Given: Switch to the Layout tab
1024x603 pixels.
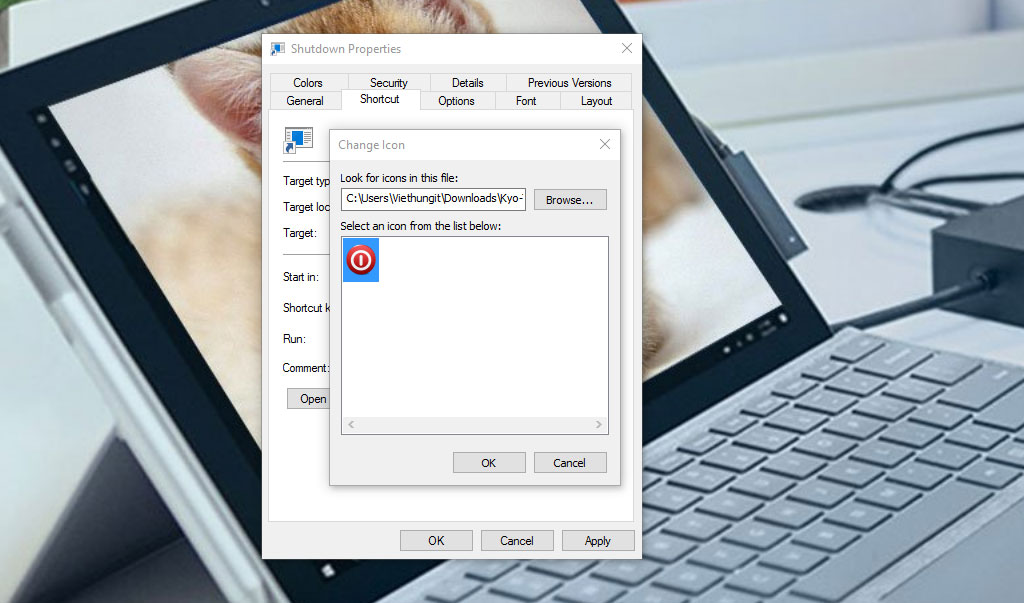Looking at the screenshot, I should [596, 101].
